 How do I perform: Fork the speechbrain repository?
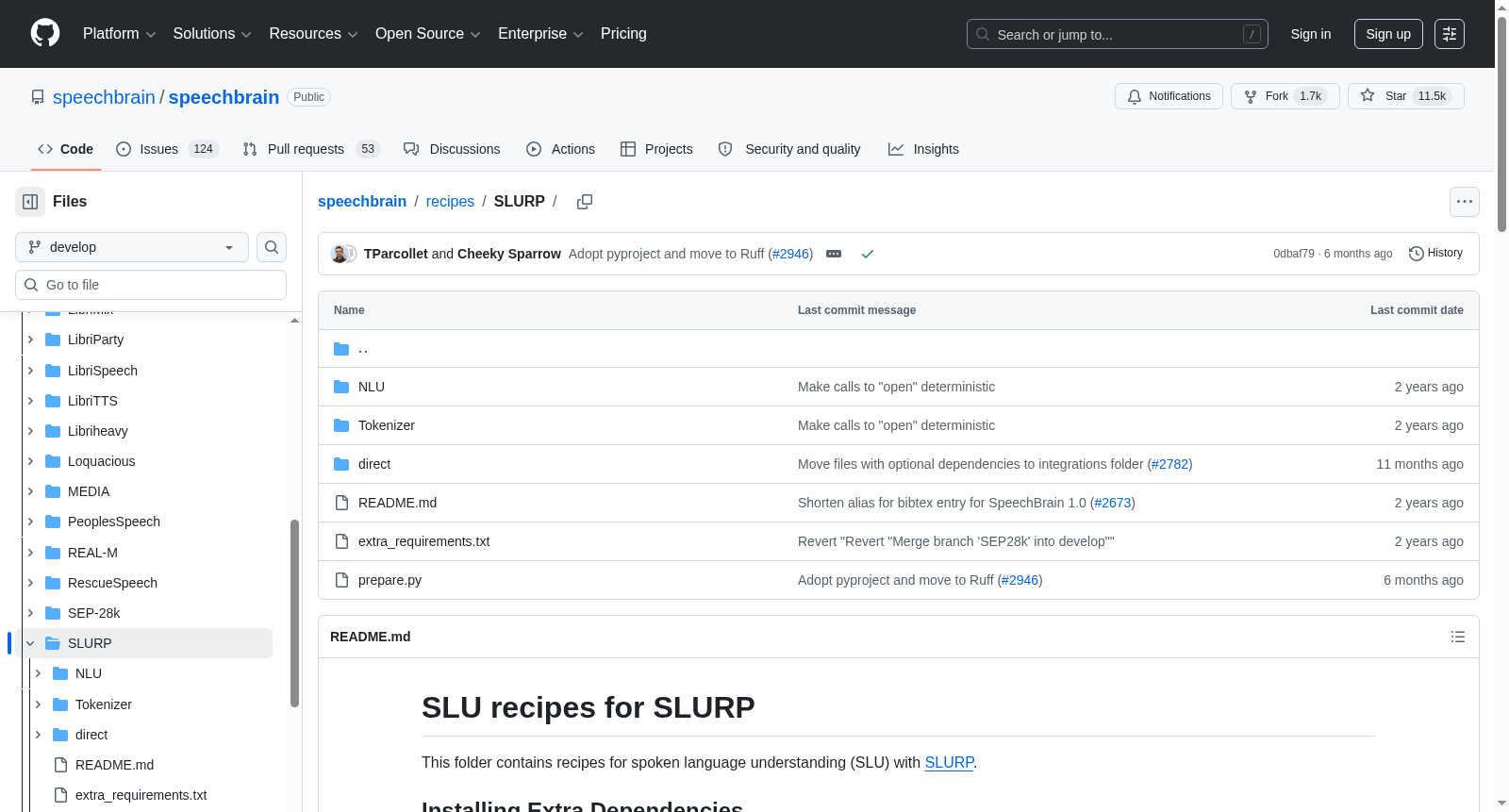[x=1285, y=96]
